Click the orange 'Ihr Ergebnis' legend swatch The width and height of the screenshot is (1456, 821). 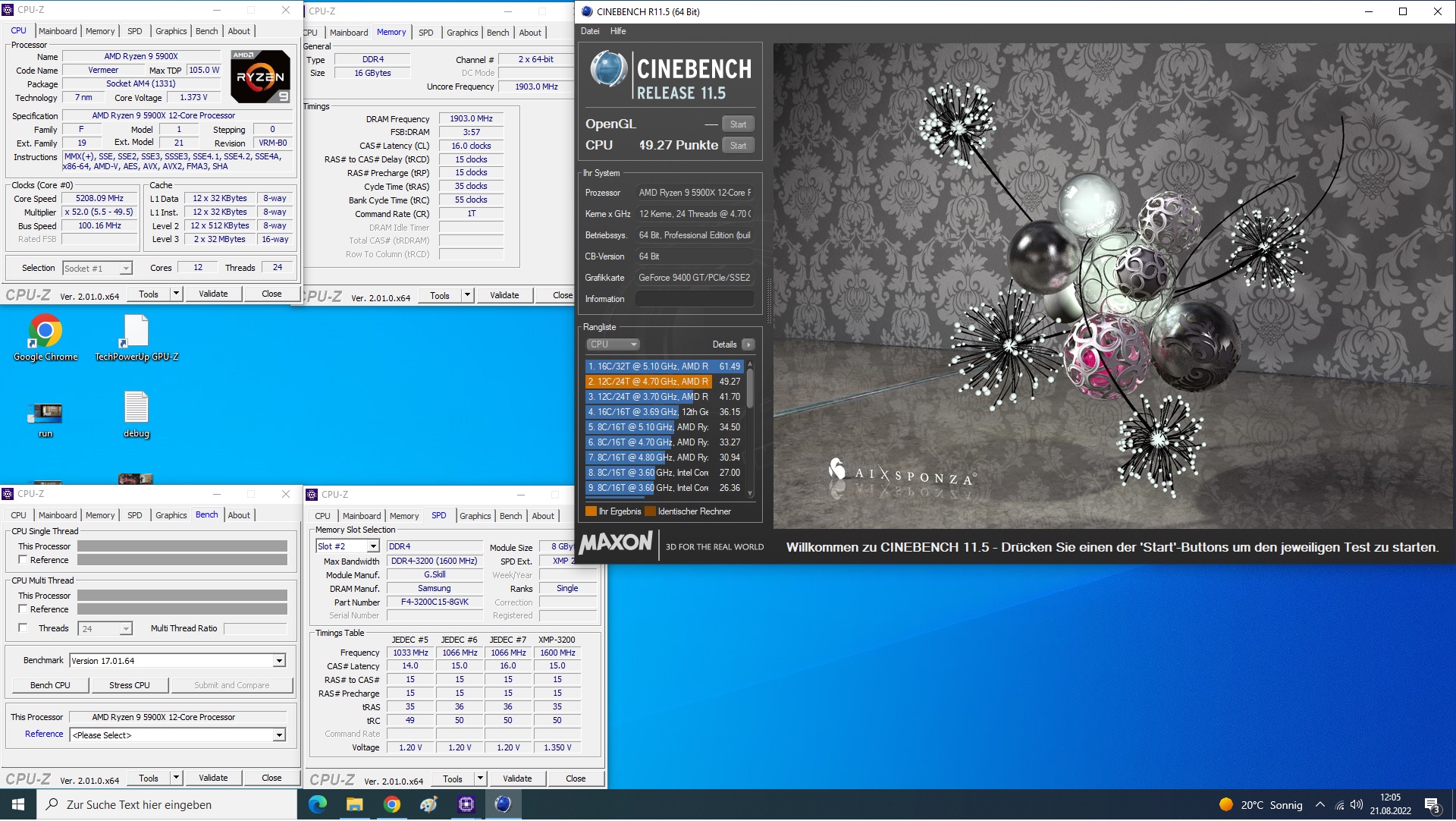(x=591, y=511)
